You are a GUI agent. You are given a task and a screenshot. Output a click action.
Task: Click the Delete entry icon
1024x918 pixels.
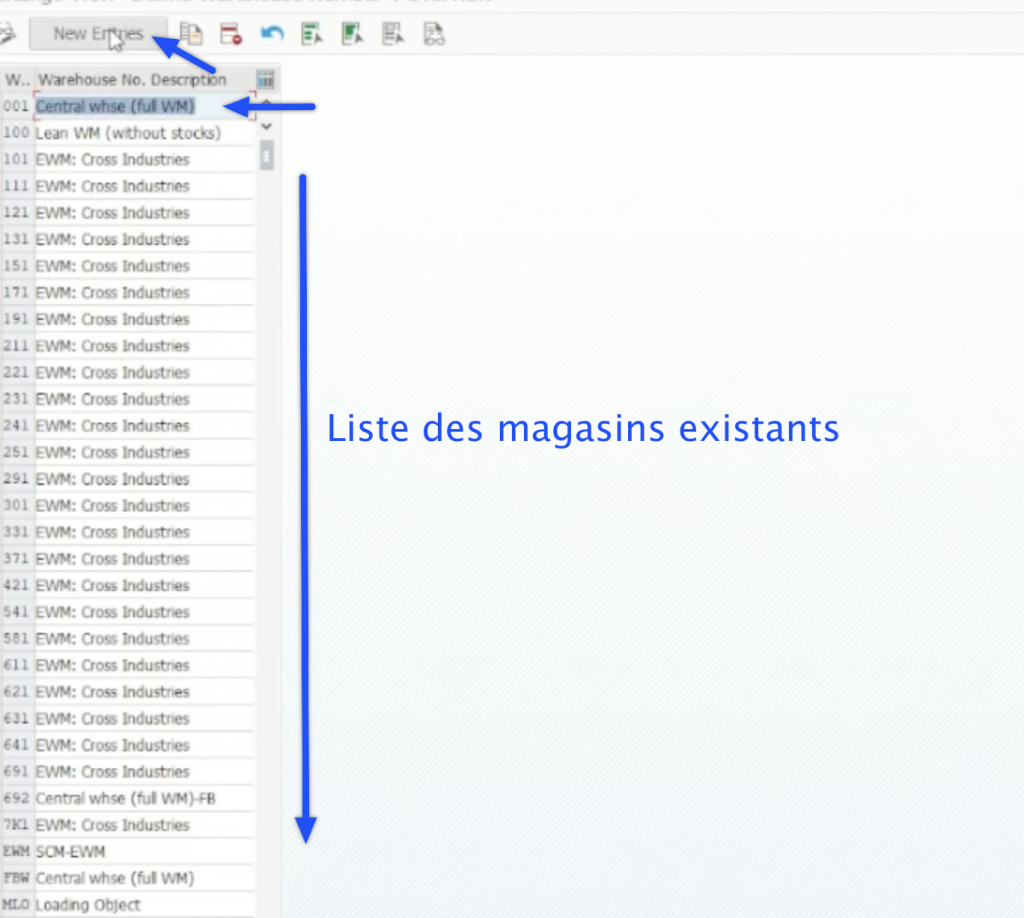point(231,34)
